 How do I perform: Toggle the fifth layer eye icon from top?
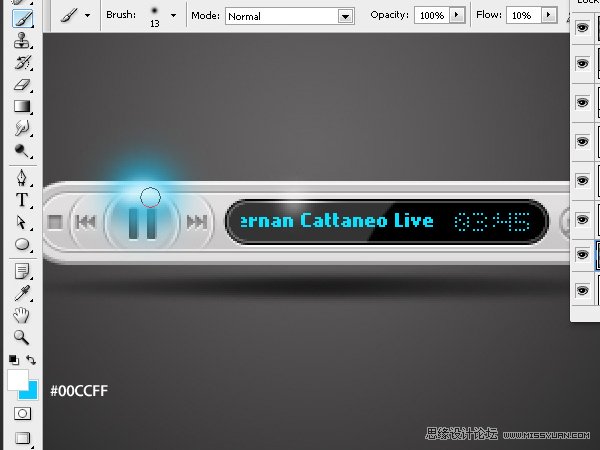(582, 181)
